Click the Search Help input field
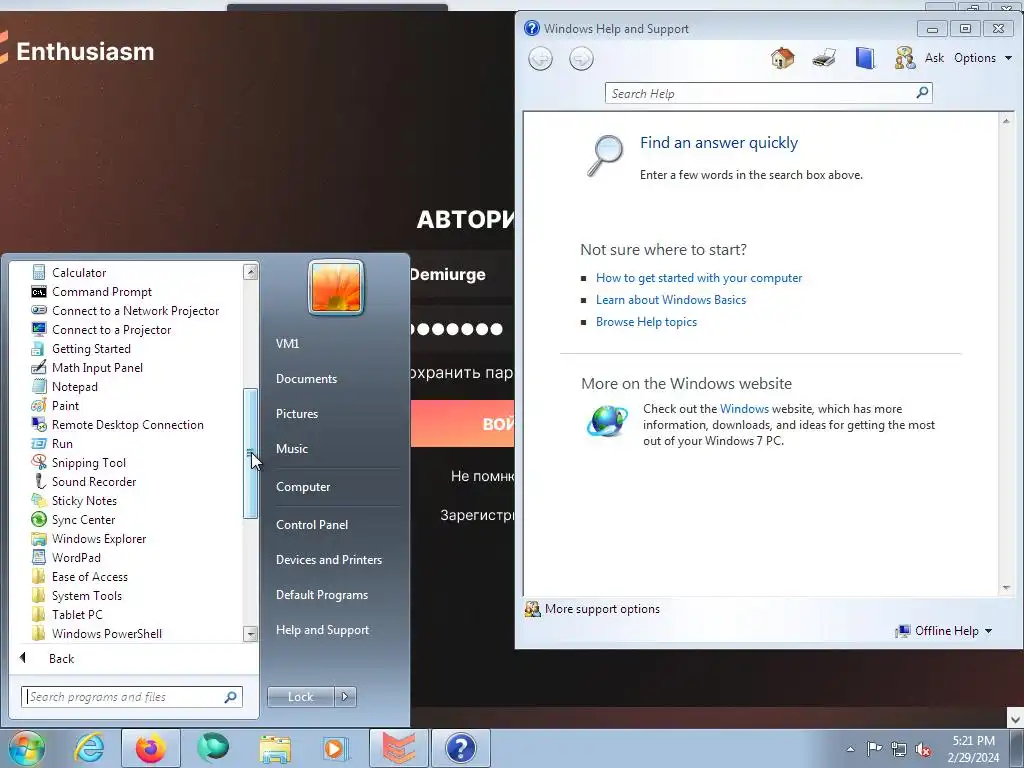Viewport: 1024px width, 768px height. [x=760, y=93]
